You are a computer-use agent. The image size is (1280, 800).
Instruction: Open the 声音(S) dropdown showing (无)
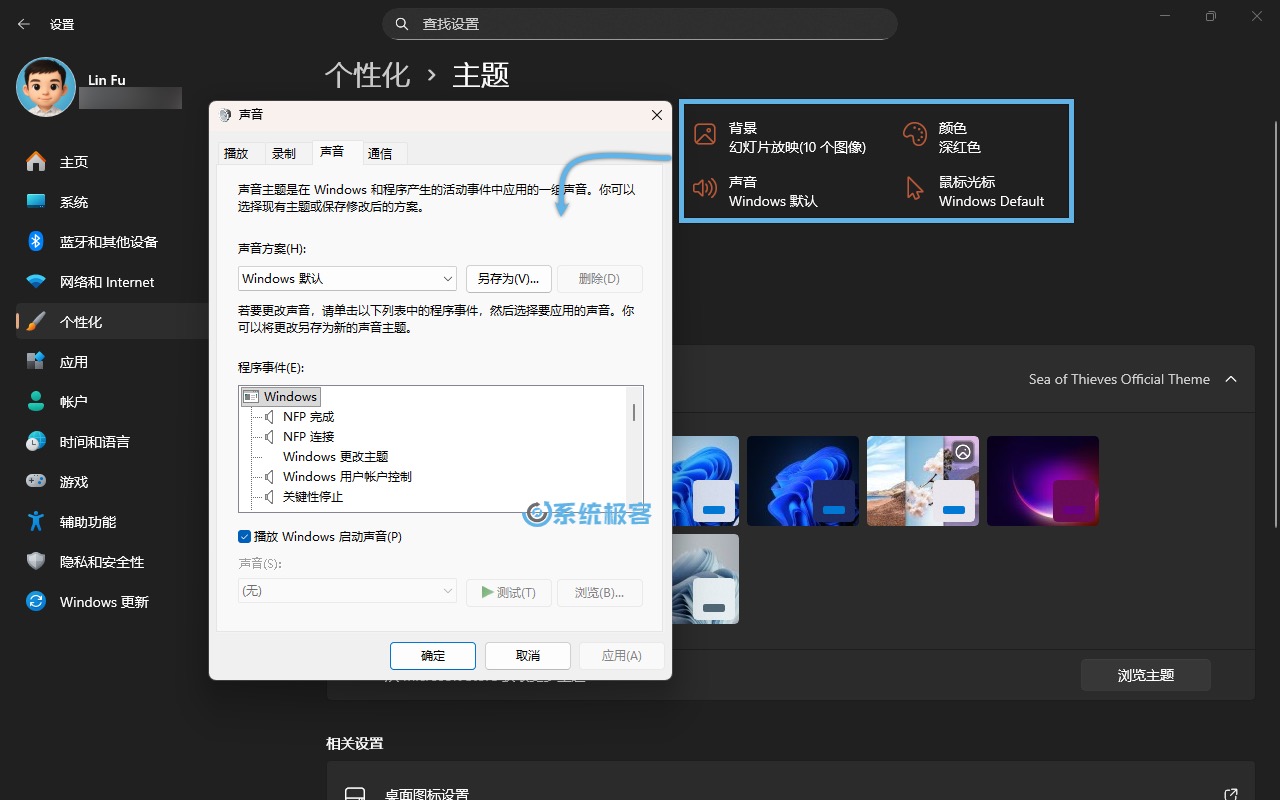pyautogui.click(x=346, y=592)
